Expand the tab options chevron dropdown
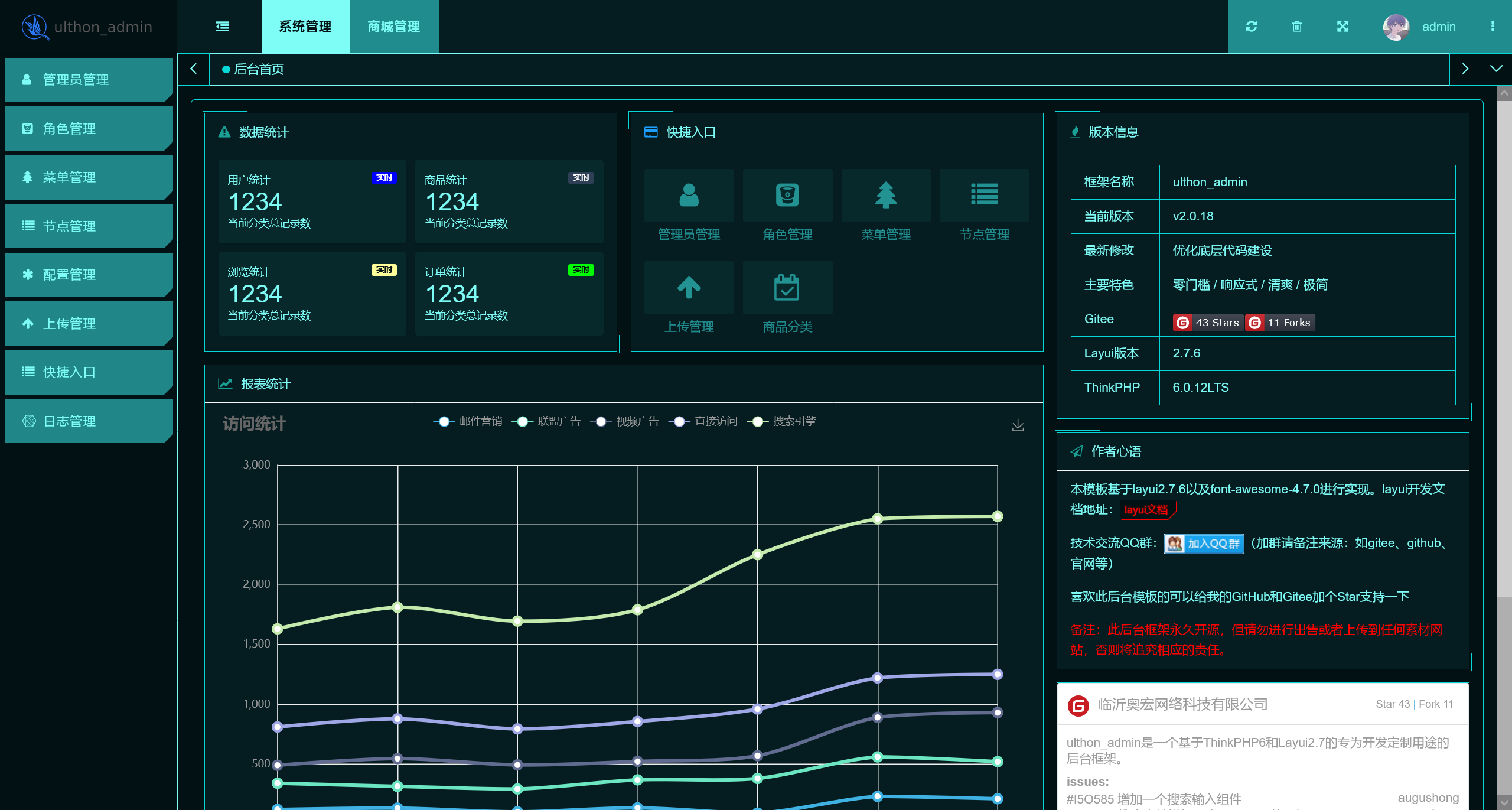The height and width of the screenshot is (810, 1512). pos(1495,69)
